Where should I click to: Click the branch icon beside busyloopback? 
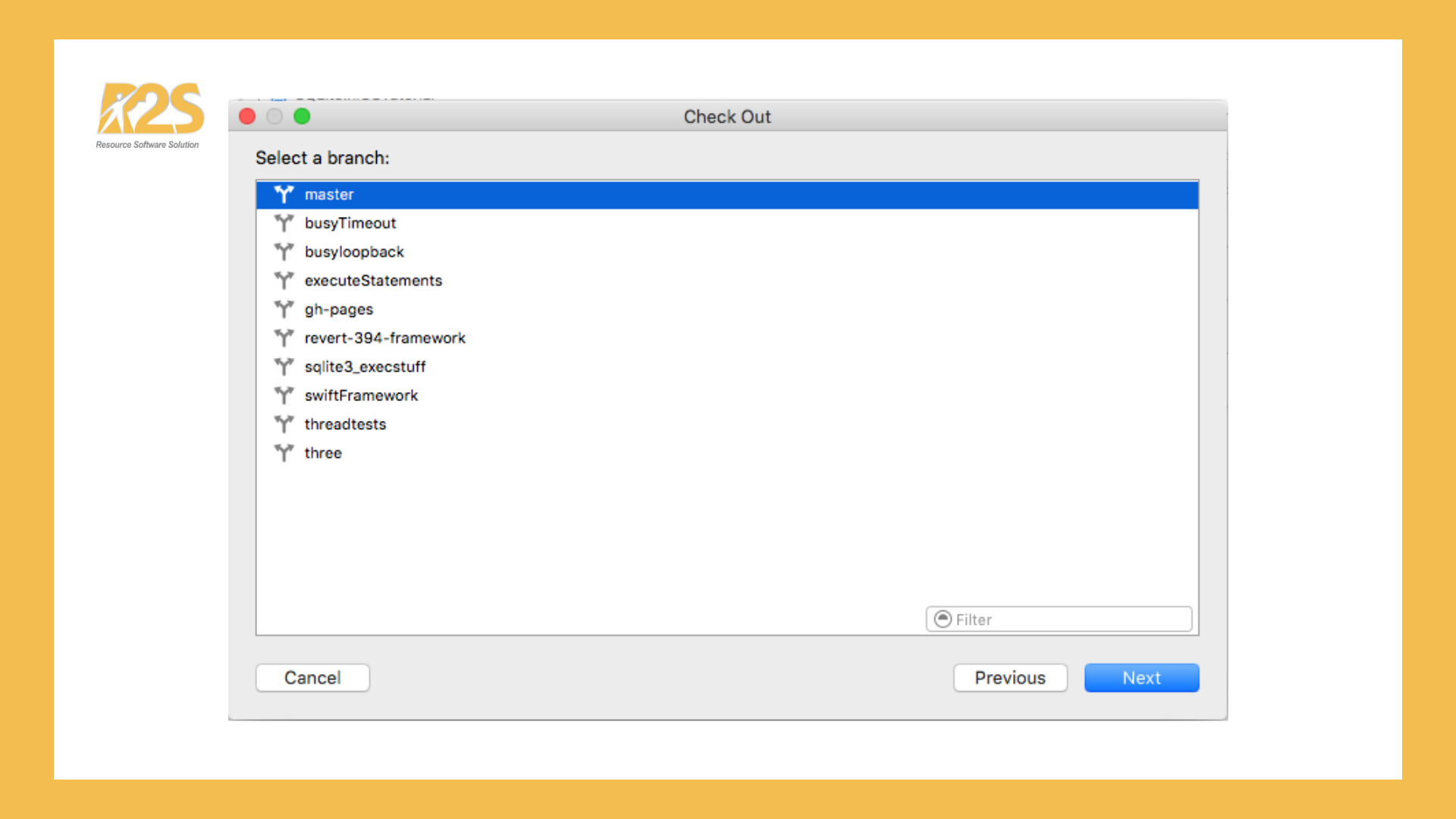coord(284,252)
